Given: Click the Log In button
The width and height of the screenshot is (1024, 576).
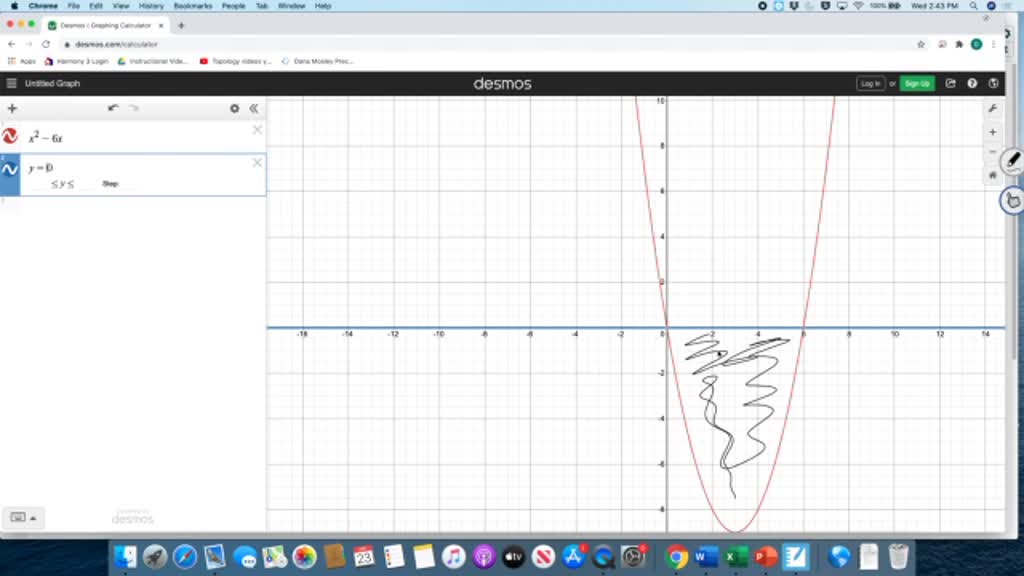Looking at the screenshot, I should click(870, 84).
